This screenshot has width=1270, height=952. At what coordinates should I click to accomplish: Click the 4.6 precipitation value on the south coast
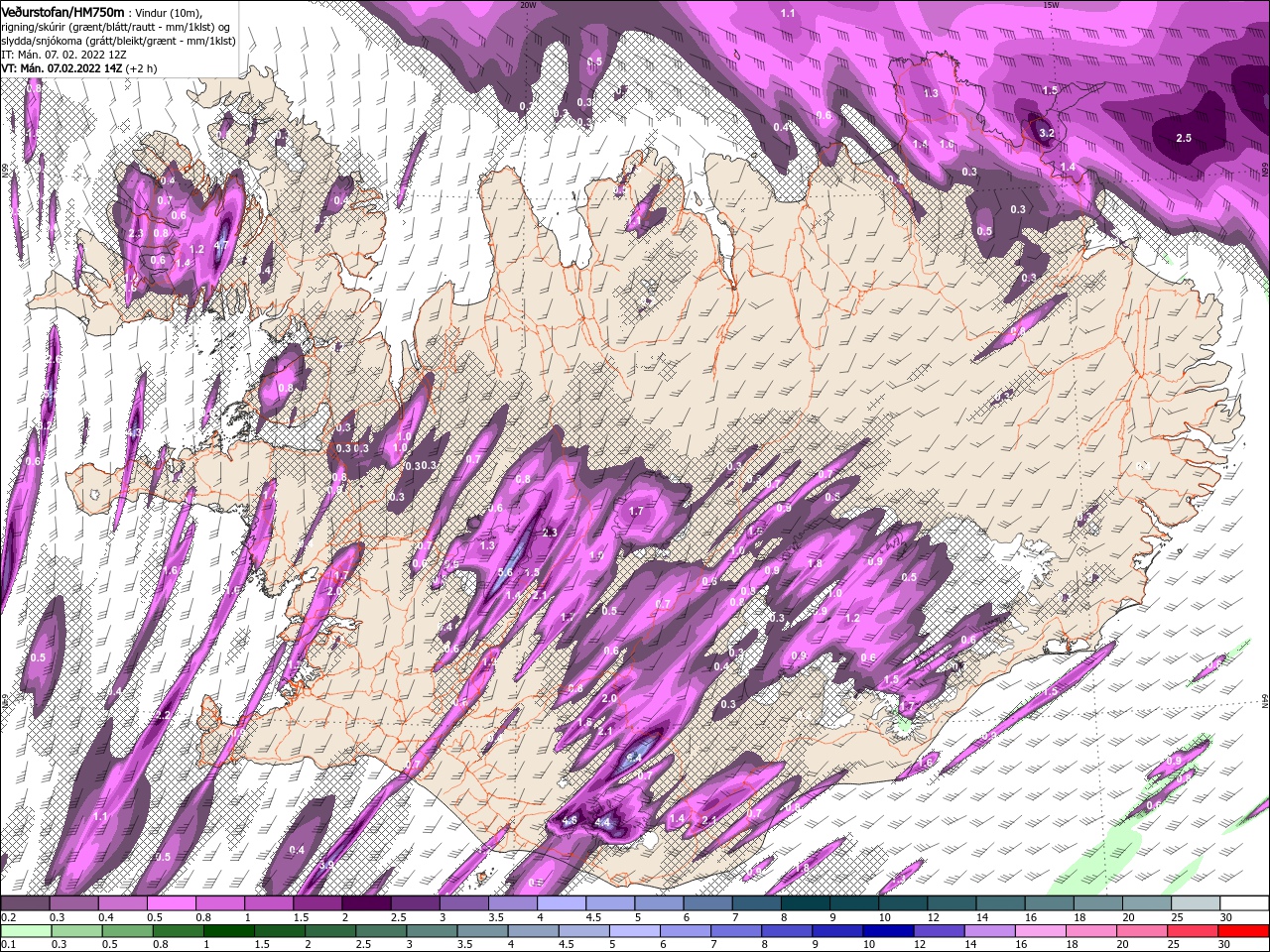tap(570, 821)
